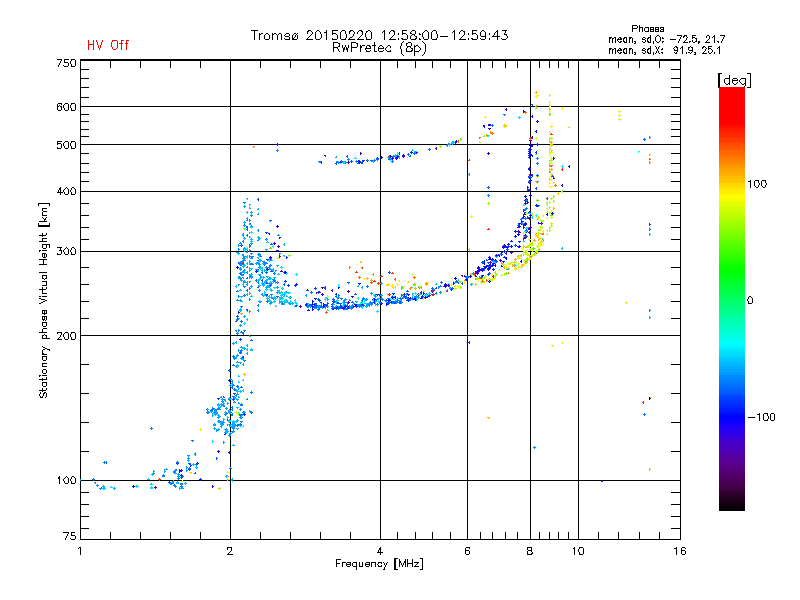The image size is (800, 600).
Task: Click the x-axis label 8
Action: 530,551
